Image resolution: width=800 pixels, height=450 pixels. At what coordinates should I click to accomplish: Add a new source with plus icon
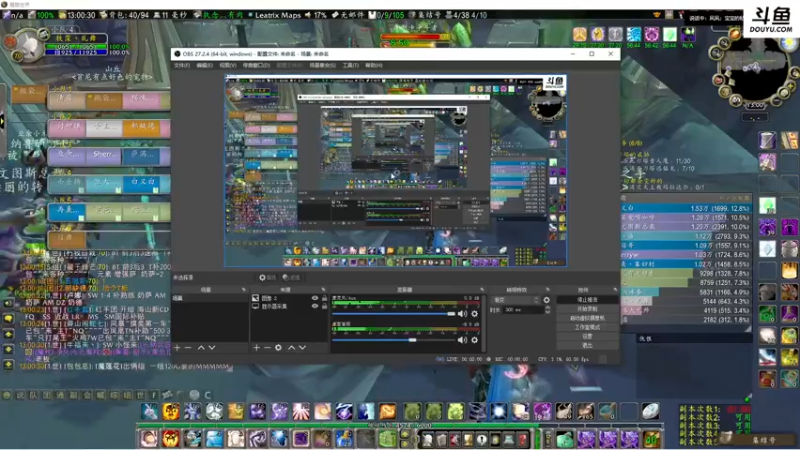(x=256, y=347)
